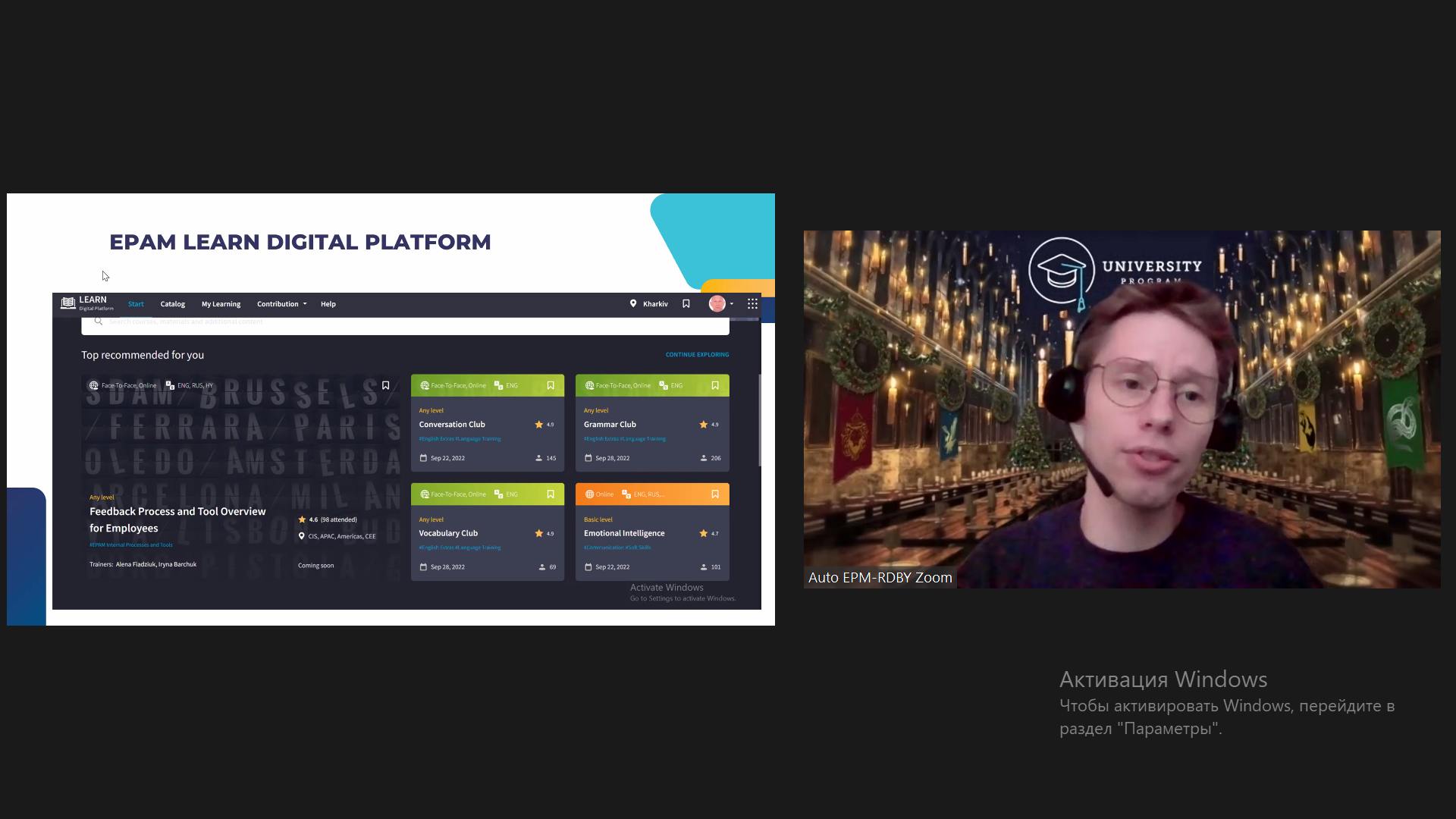
Task: Expand the user profile dropdown arrow
Action: (x=732, y=304)
